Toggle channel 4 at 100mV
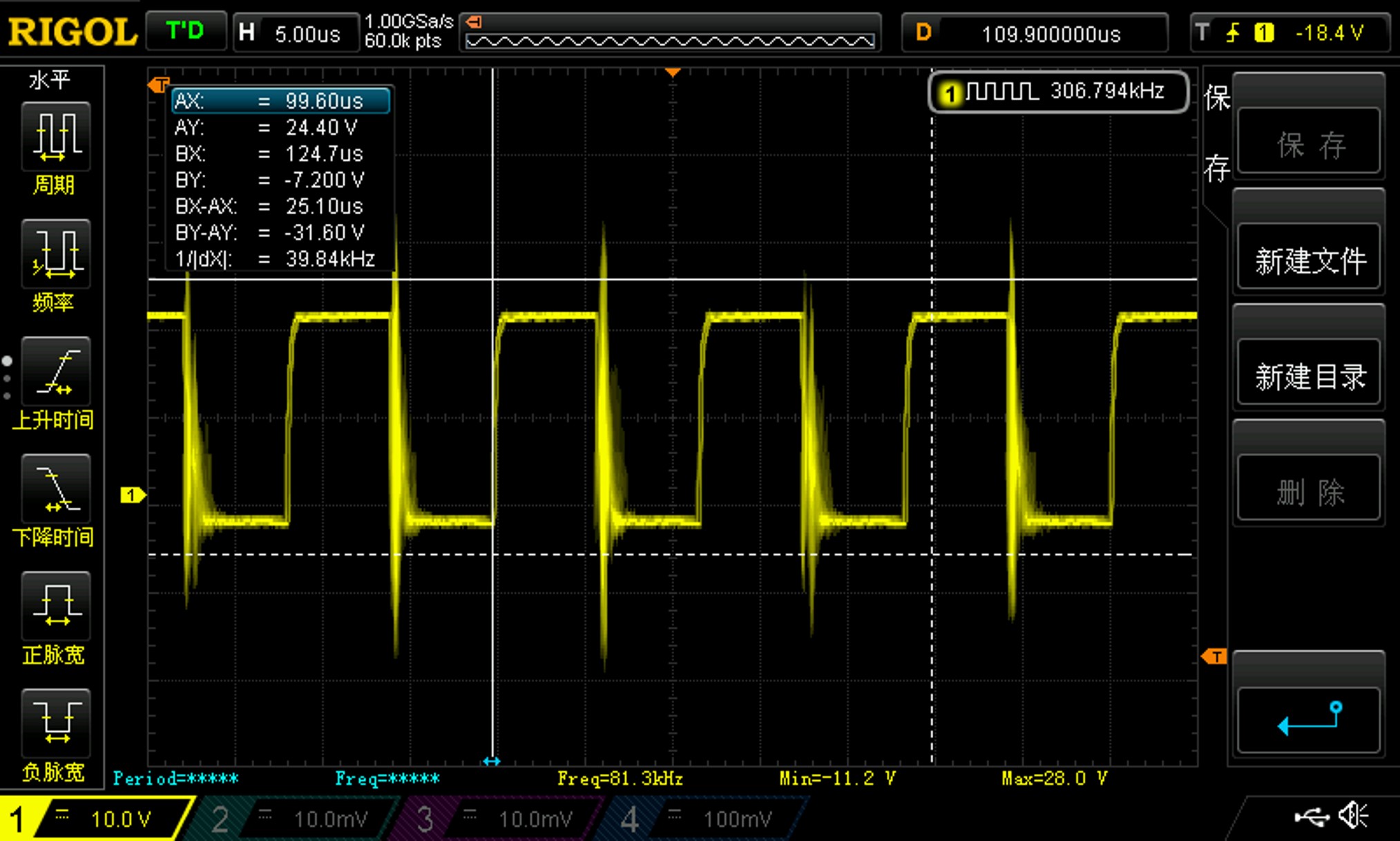Image resolution: width=1400 pixels, height=841 pixels. tap(704, 820)
